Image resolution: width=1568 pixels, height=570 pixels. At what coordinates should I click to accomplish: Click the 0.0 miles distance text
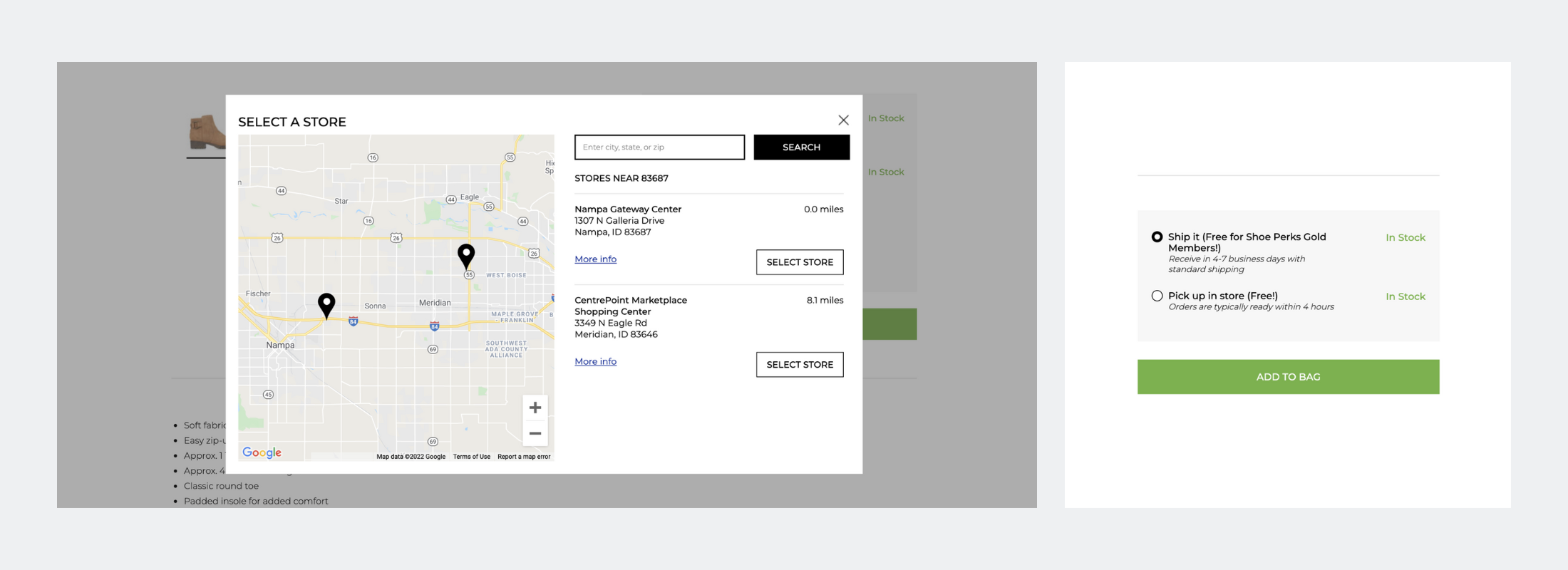pyautogui.click(x=824, y=209)
